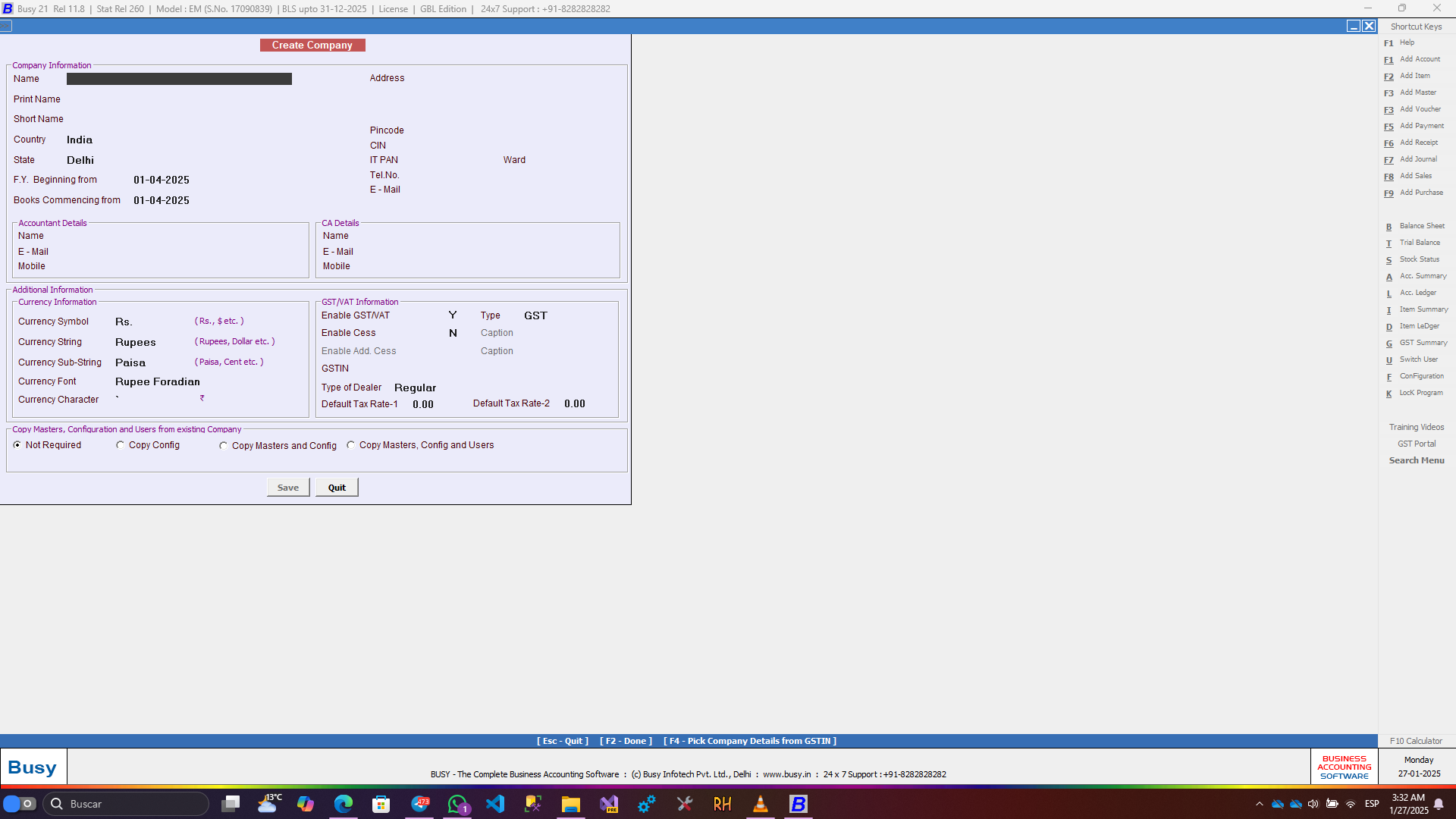Open WhatsApp from taskbar
This screenshot has width=1456, height=819.
(457, 804)
